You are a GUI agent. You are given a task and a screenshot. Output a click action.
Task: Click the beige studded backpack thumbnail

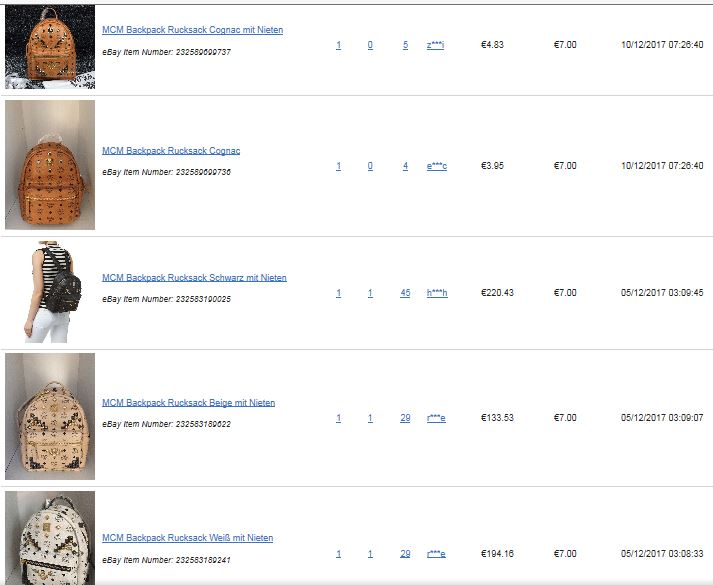pos(50,416)
